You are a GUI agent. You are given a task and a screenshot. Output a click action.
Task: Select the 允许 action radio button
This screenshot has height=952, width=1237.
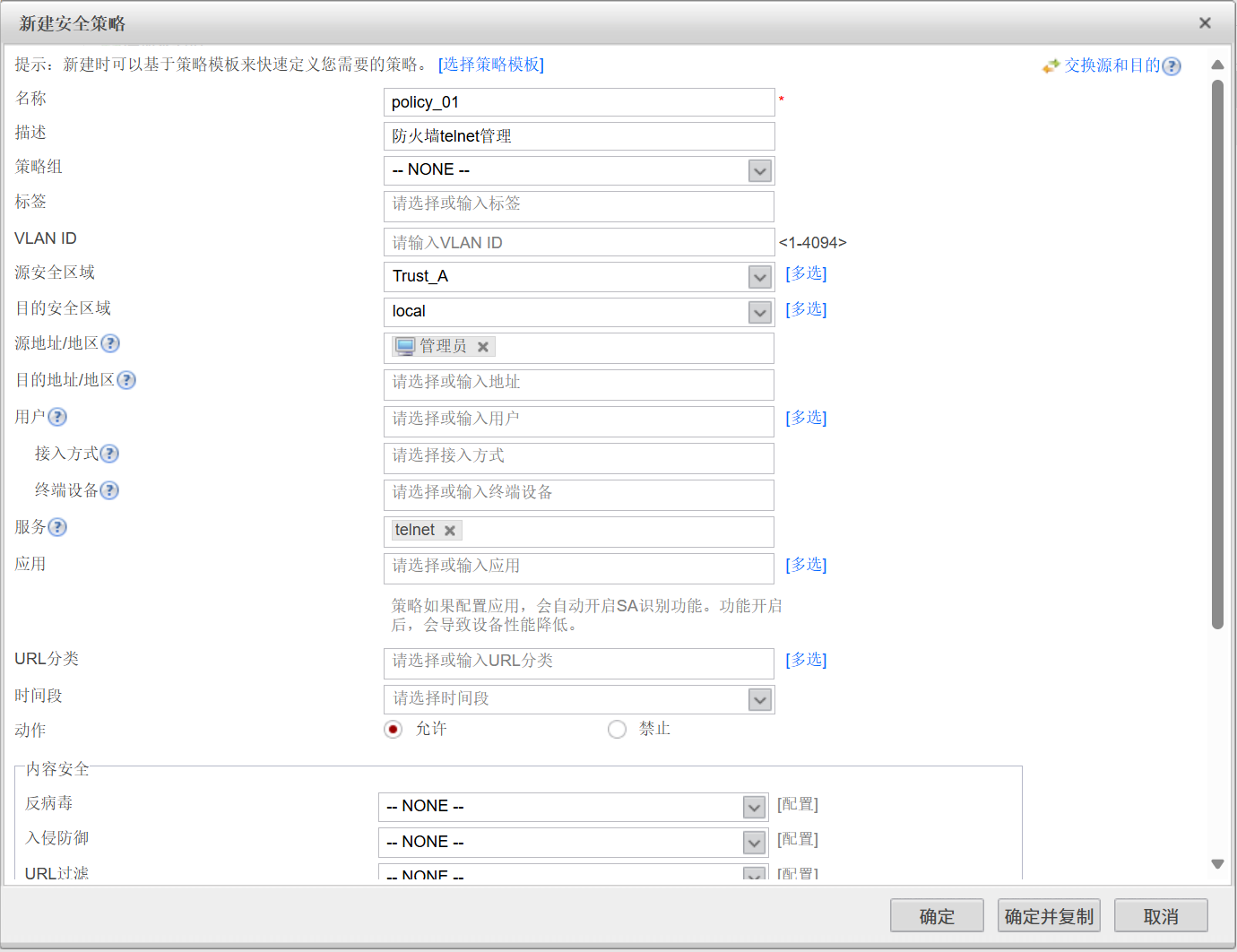393,729
